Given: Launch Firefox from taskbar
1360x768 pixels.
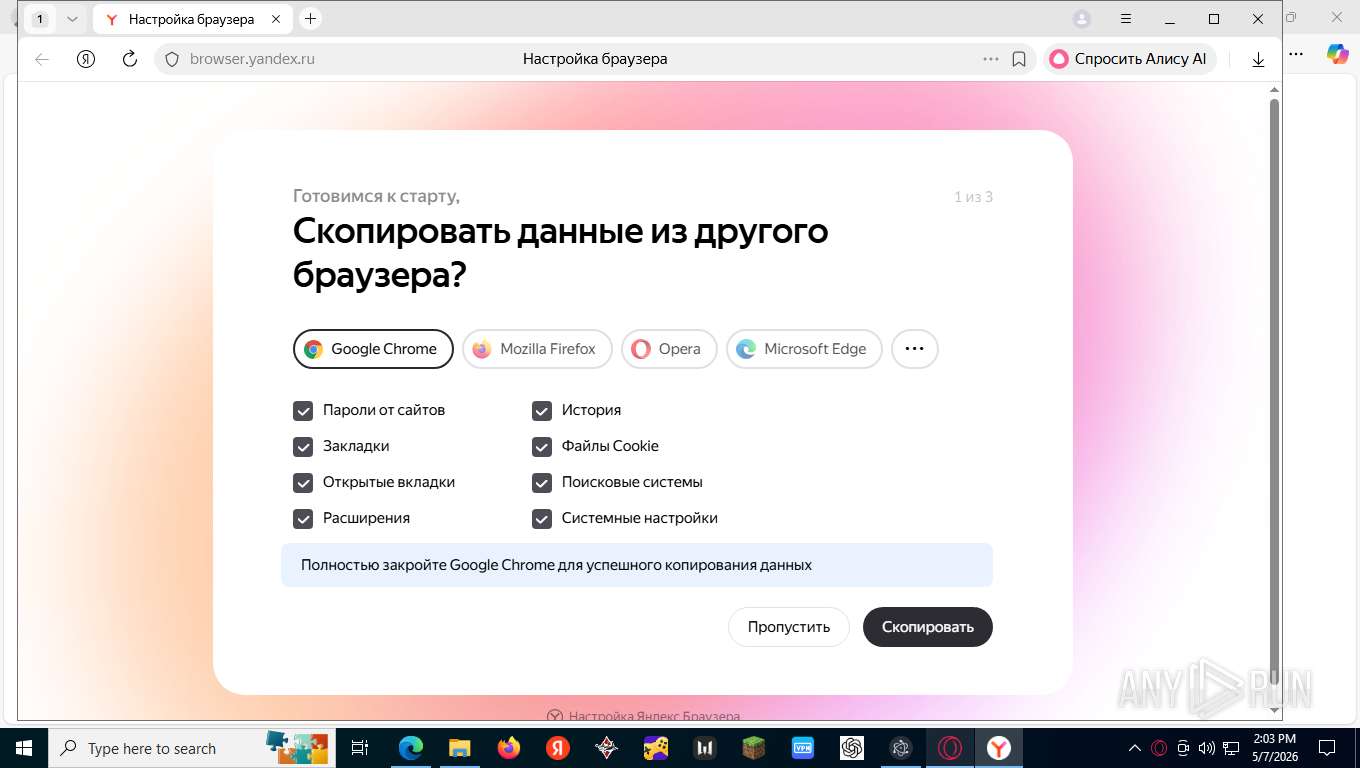Looking at the screenshot, I should point(509,748).
